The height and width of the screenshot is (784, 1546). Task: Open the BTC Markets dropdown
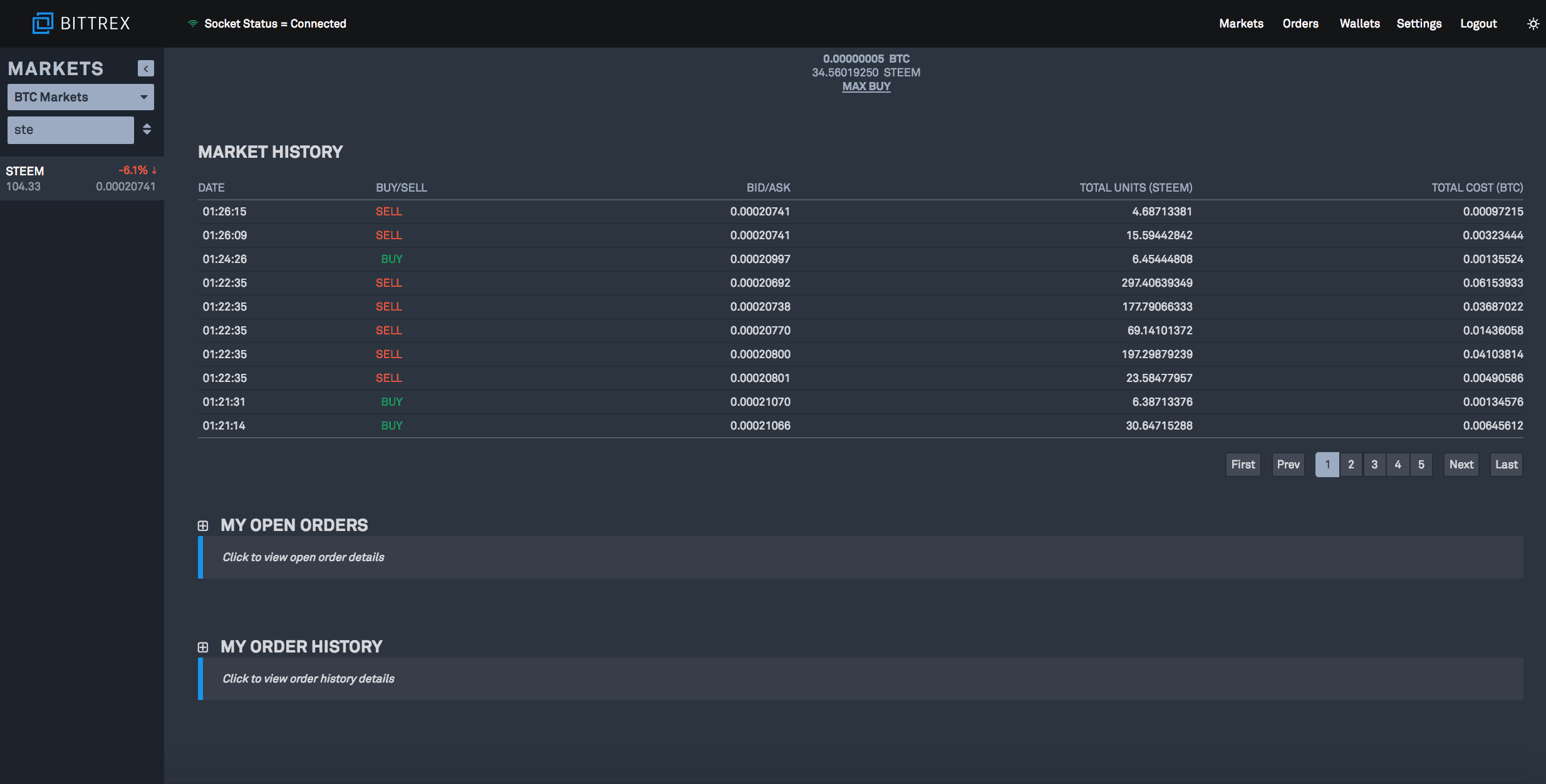coord(80,96)
